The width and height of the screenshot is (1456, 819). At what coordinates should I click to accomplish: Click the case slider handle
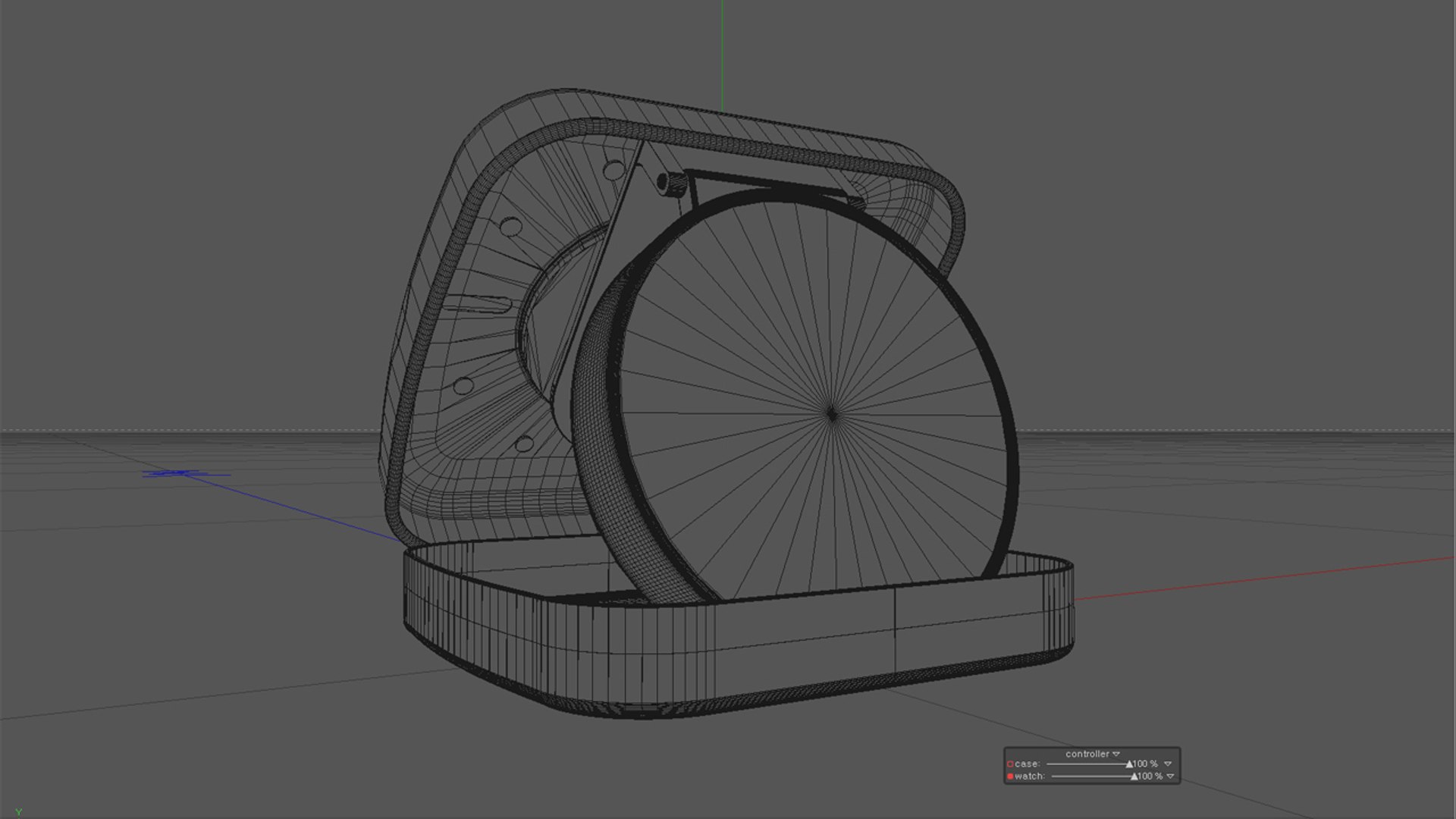1129,764
